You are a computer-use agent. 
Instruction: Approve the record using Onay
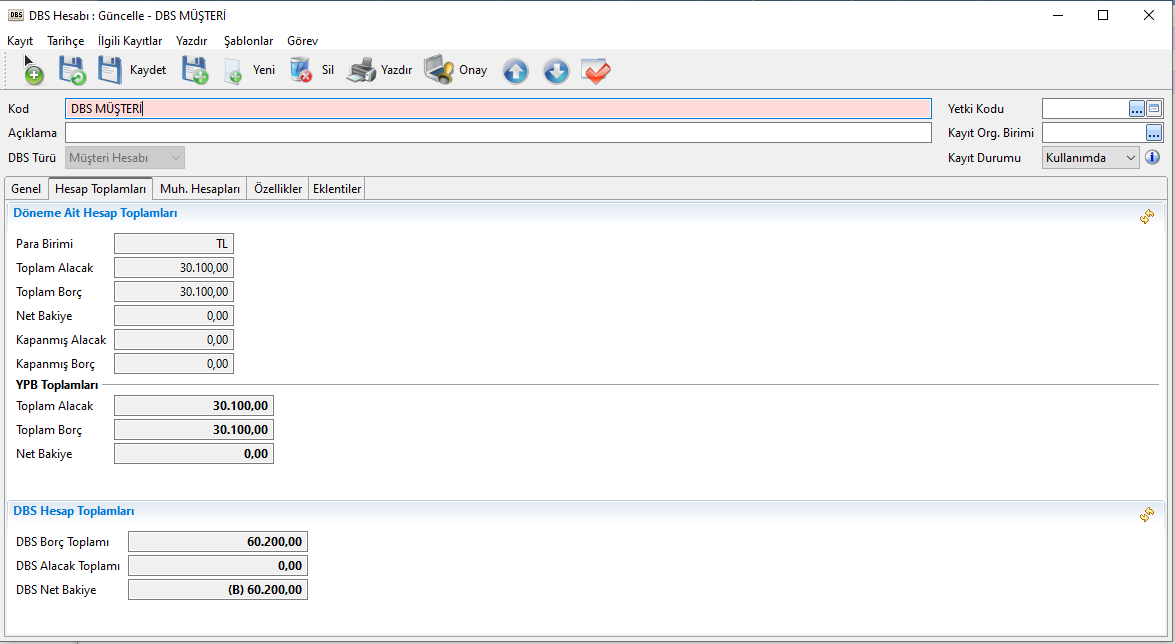click(456, 71)
